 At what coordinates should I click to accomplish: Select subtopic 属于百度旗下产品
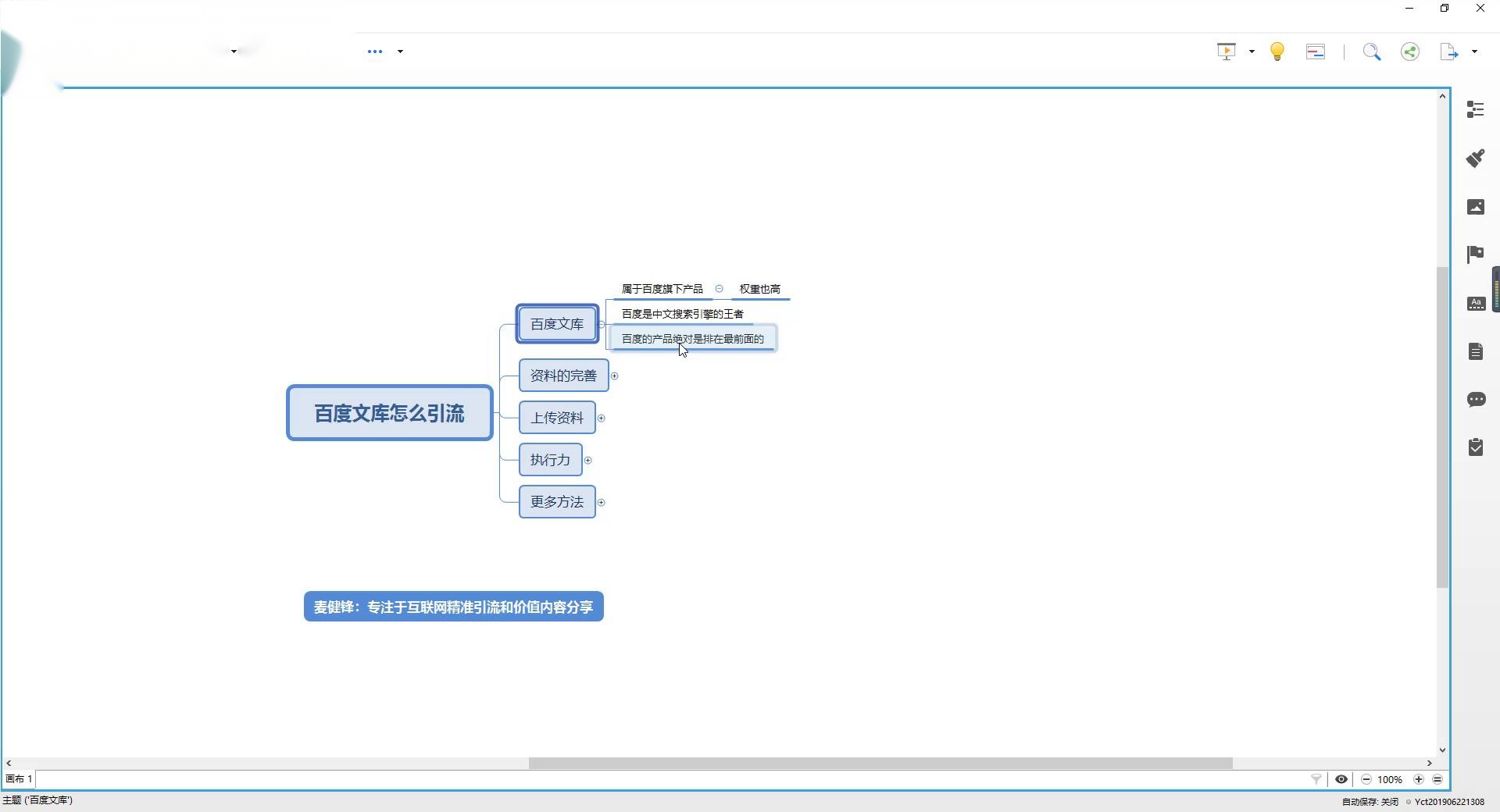(x=662, y=289)
